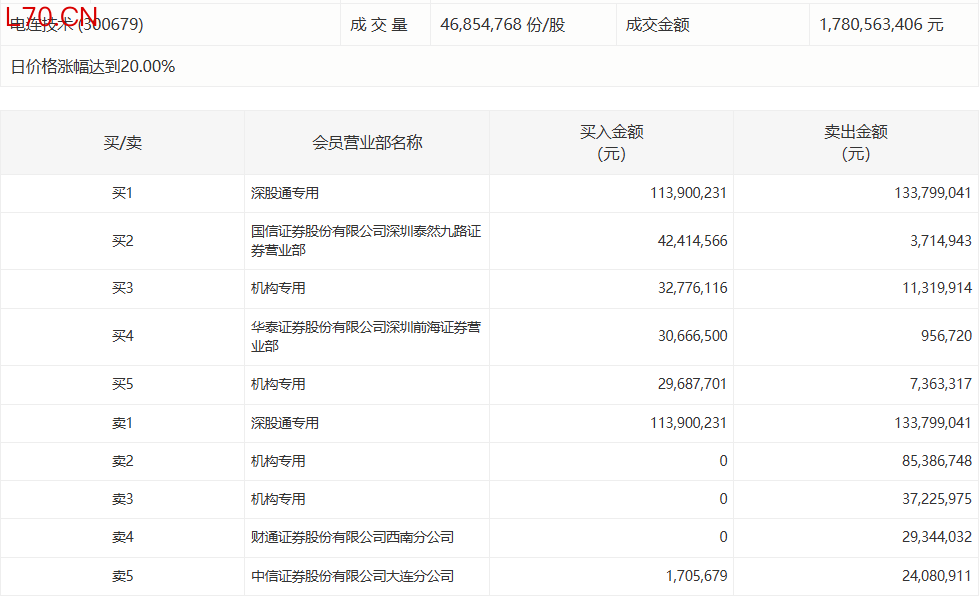Click the 买入金额 (元) column header

tap(611, 143)
